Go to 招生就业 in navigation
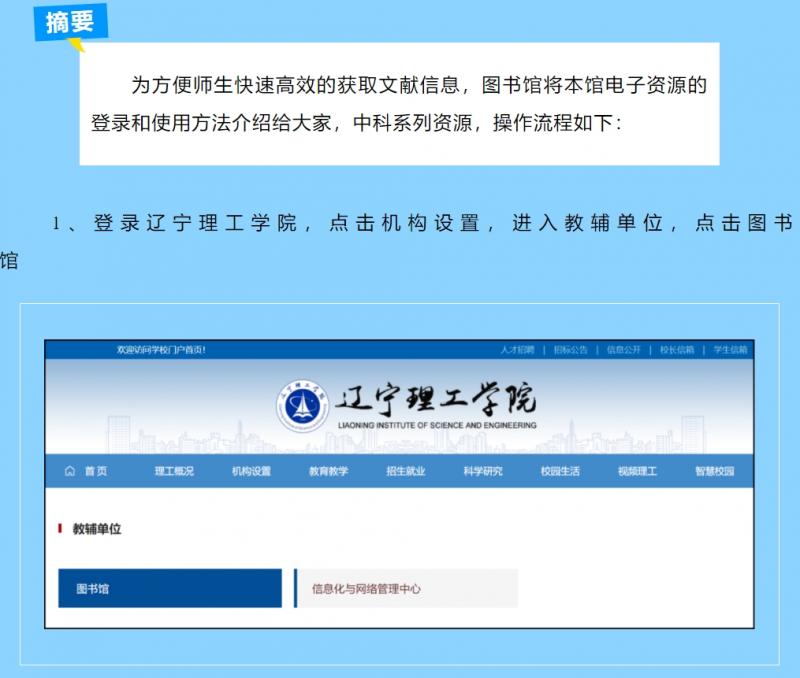The width and height of the screenshot is (800, 678). (406, 471)
